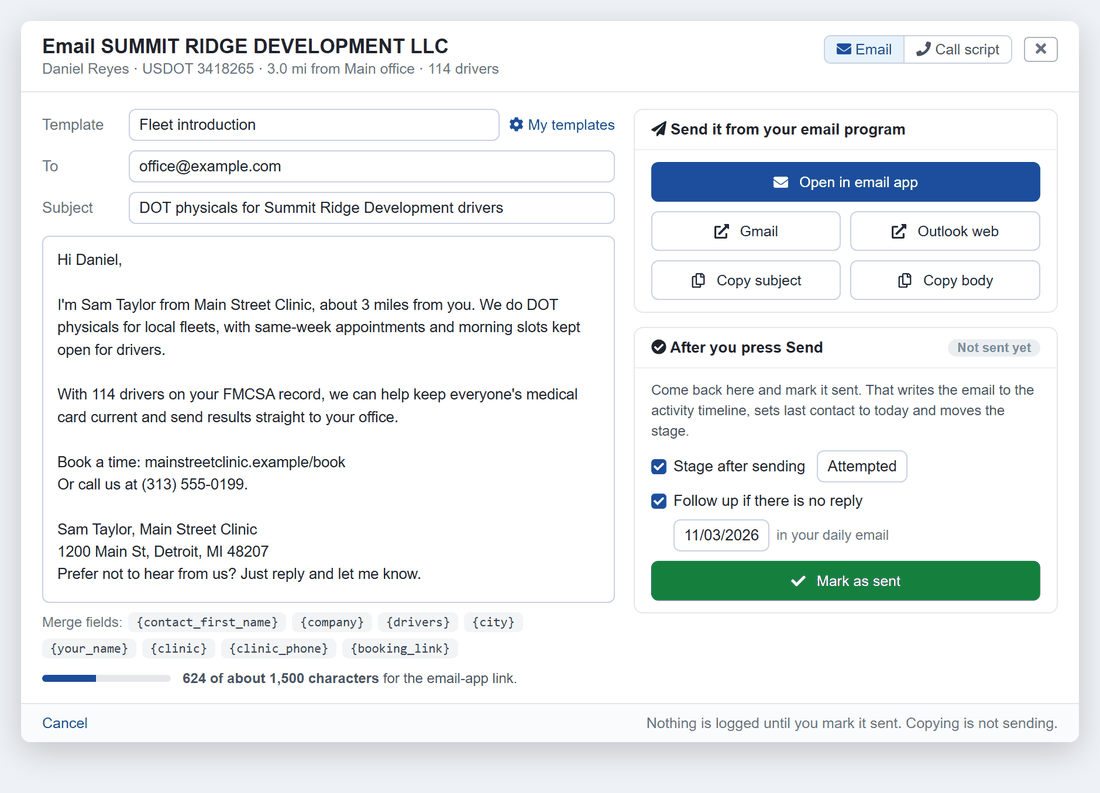Viewport: 1100px width, 793px height.
Task: Click the dialog title Email SUMMIT RIDGE DEVELOPMENT LLC
Action: (245, 46)
